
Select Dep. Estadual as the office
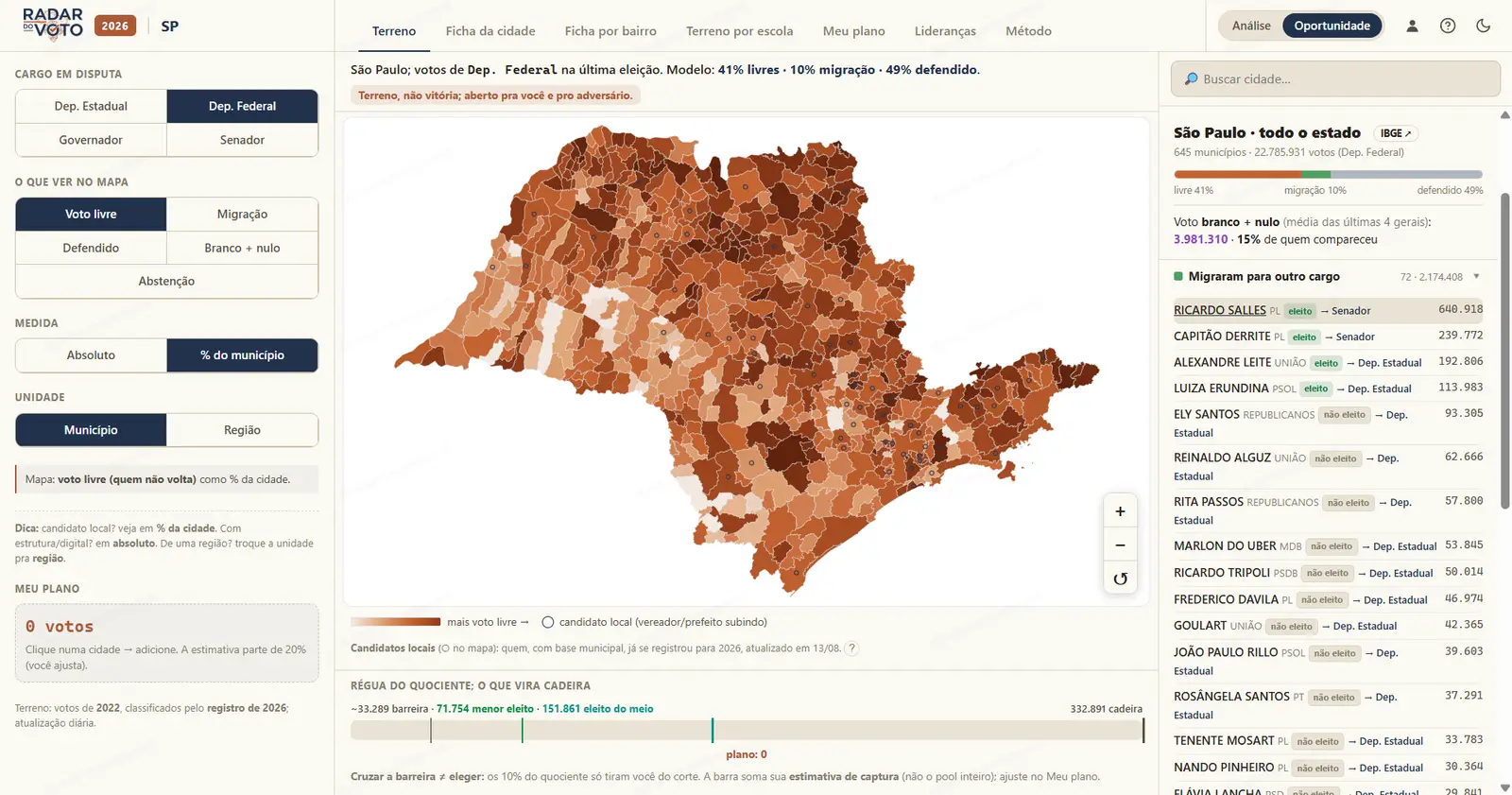(x=91, y=106)
